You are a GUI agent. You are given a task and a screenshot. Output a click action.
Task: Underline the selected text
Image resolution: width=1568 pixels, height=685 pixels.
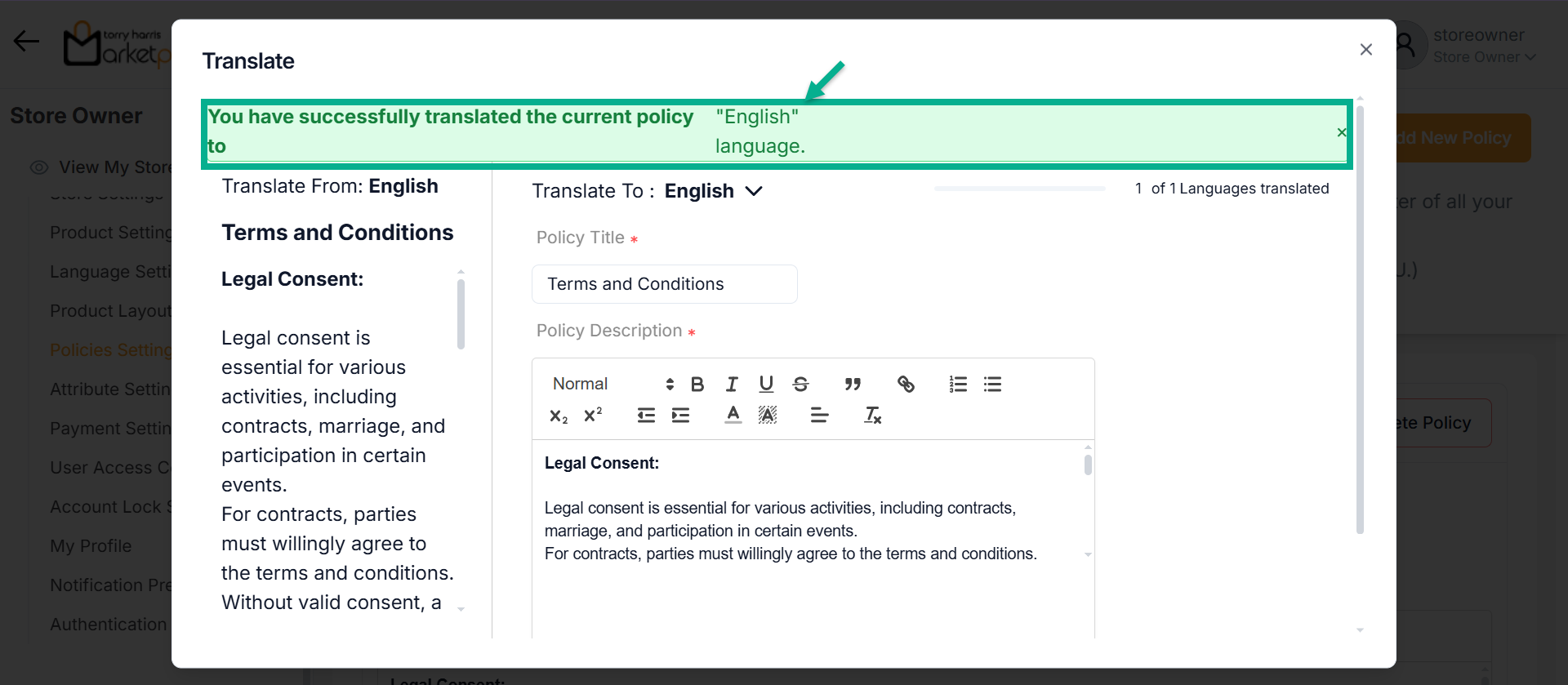tap(766, 385)
